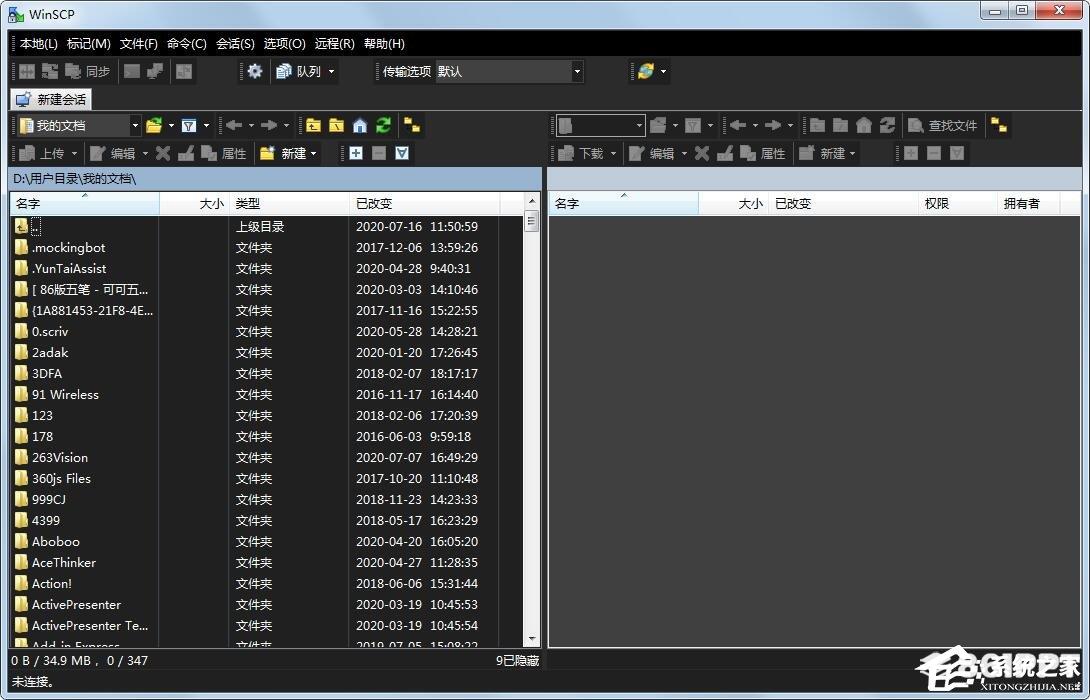This screenshot has width=1090, height=700.
Task: Click the local path D:\用户目录\我的文档\
Action: 74,179
